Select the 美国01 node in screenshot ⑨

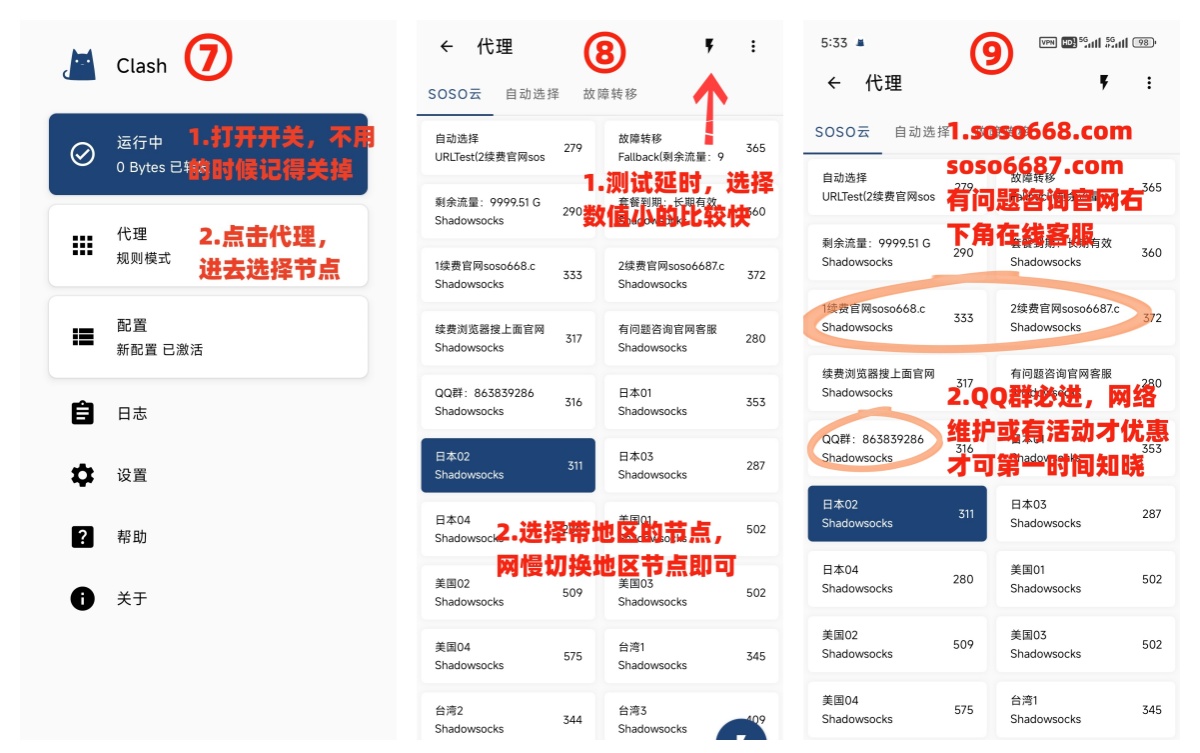tap(1085, 579)
